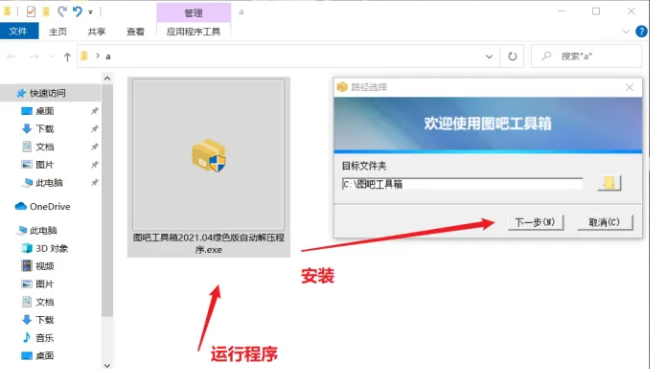Open the recent locations dropdown arrow
The image size is (650, 369).
point(52,56)
